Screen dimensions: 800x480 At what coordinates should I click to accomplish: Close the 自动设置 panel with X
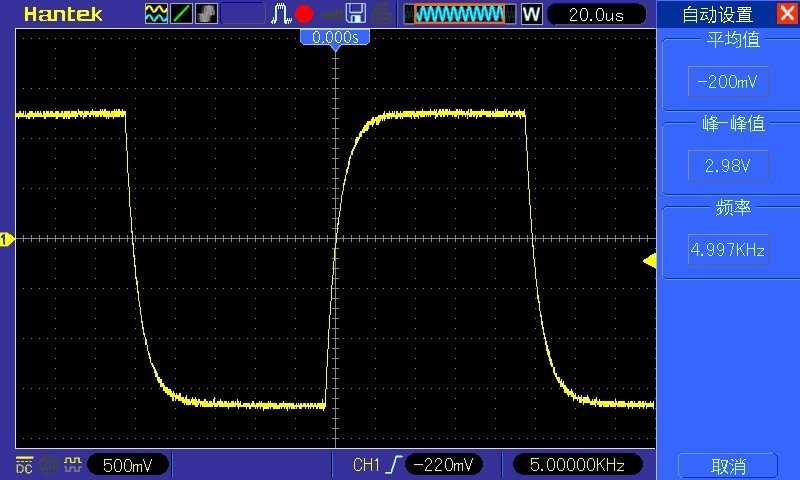click(784, 14)
